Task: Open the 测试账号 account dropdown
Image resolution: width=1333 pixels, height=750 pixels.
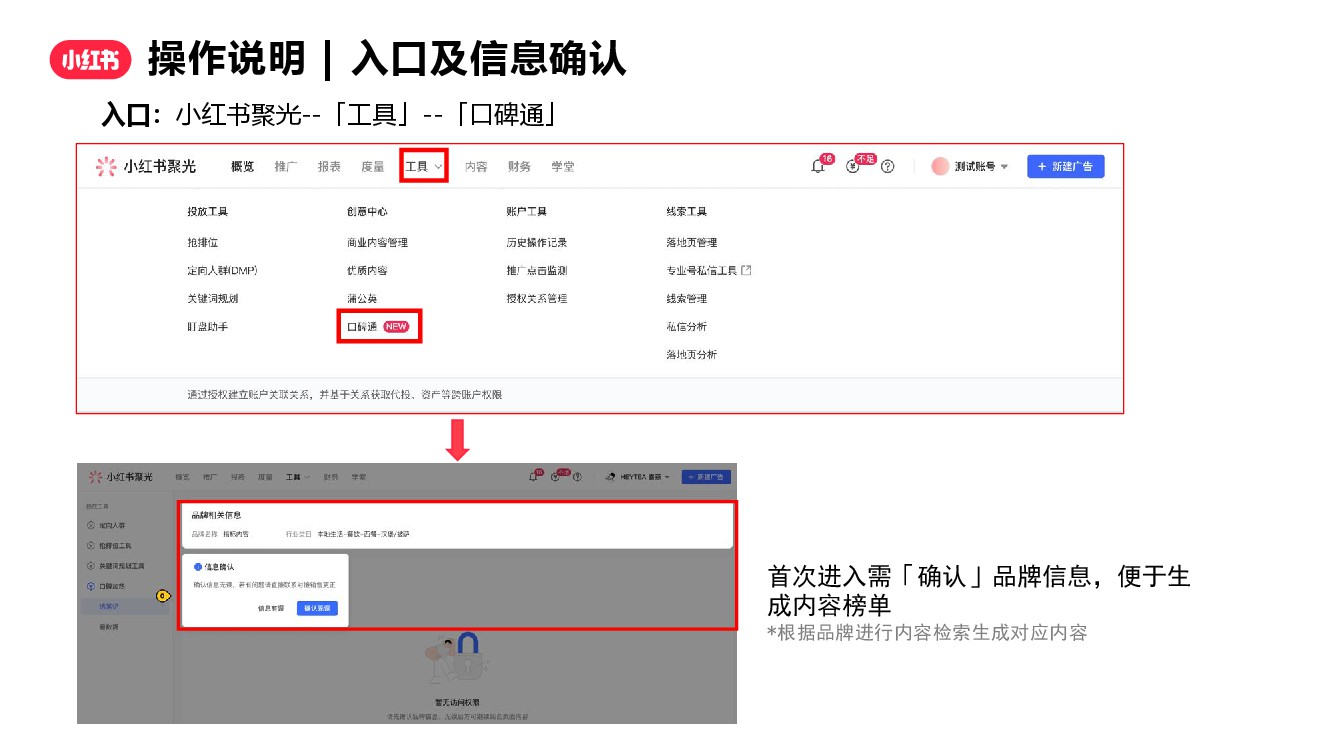Action: tap(1004, 167)
